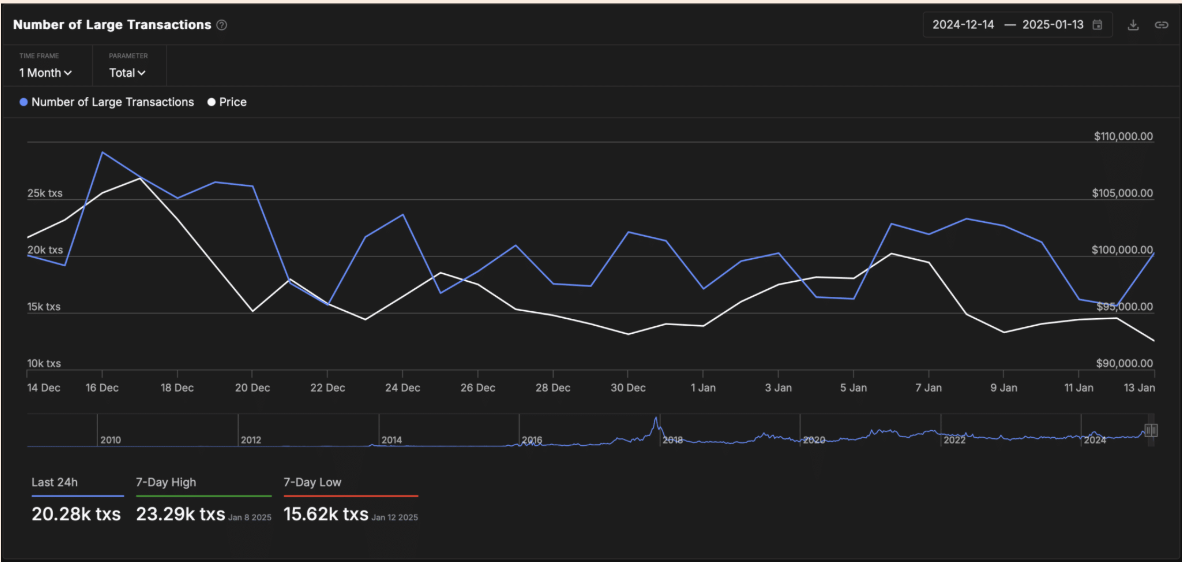Click the Number of Large Transactions title
Image resolution: width=1182 pixels, height=562 pixels.
pos(112,25)
